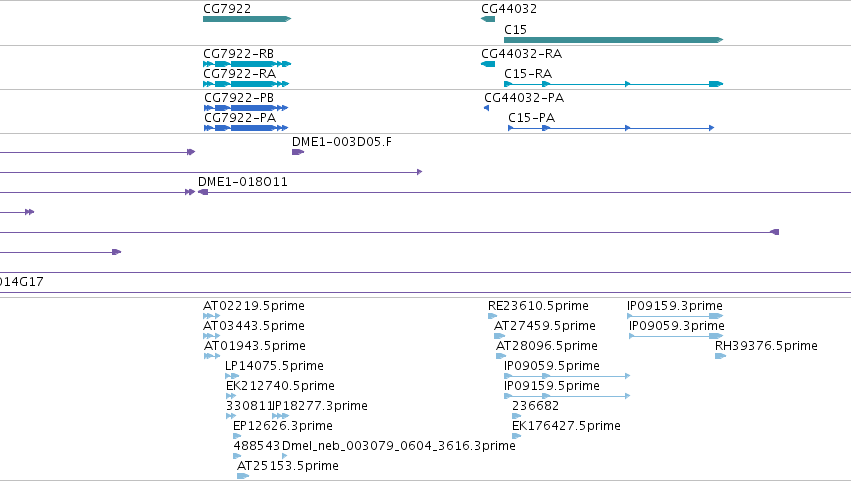Click the RH39376.5prime EST label

point(766,346)
